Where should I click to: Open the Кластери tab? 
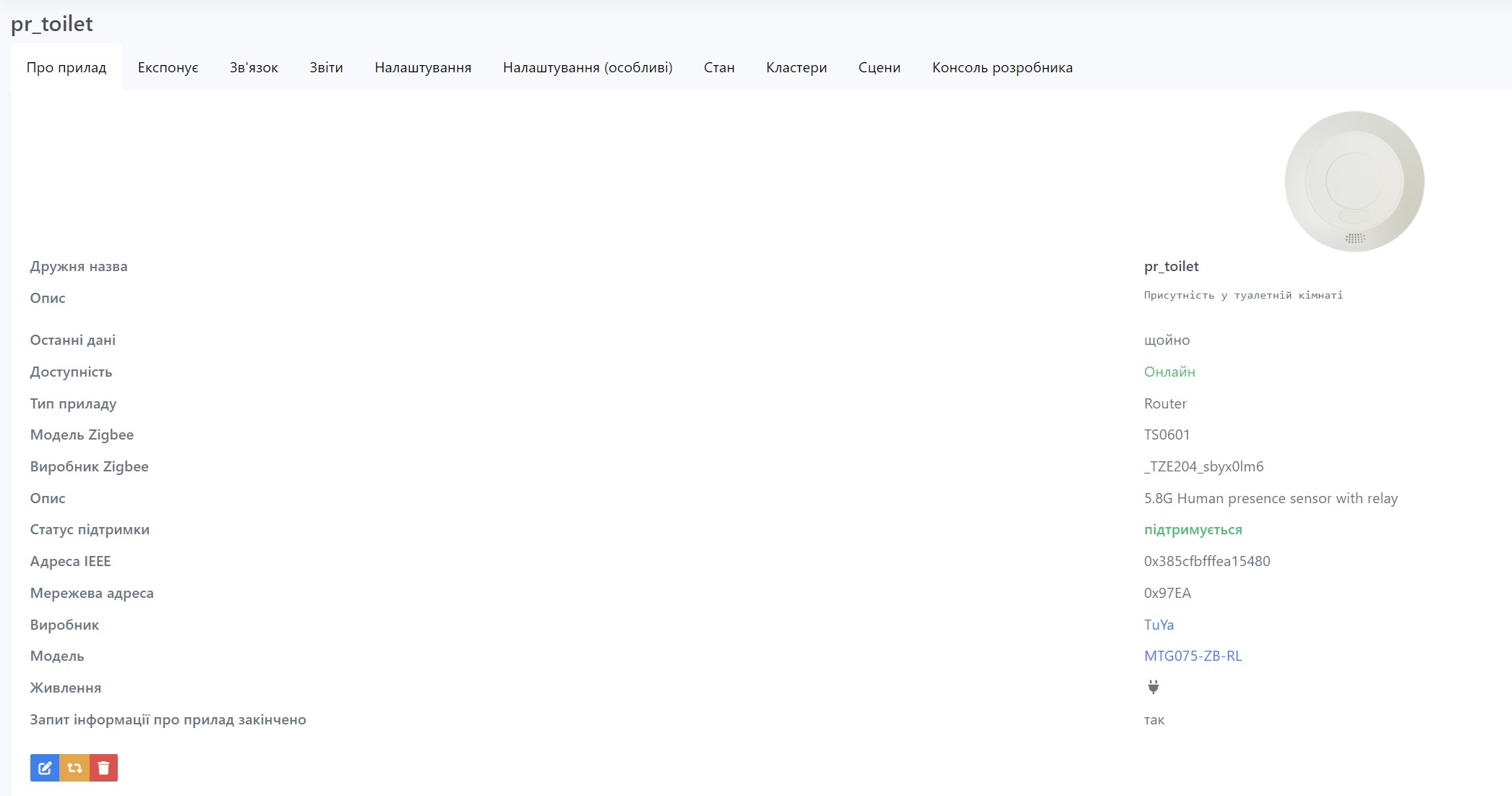click(796, 67)
